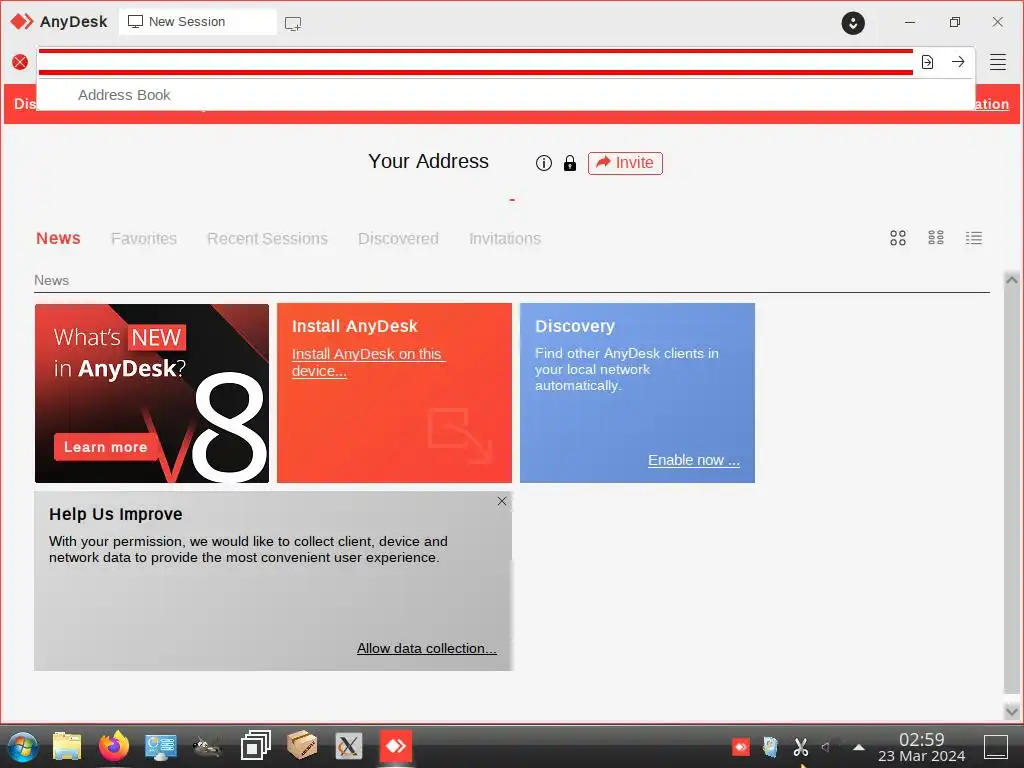The image size is (1024, 768).
Task: Open the window switcher taskbar icon
Action: click(255, 746)
